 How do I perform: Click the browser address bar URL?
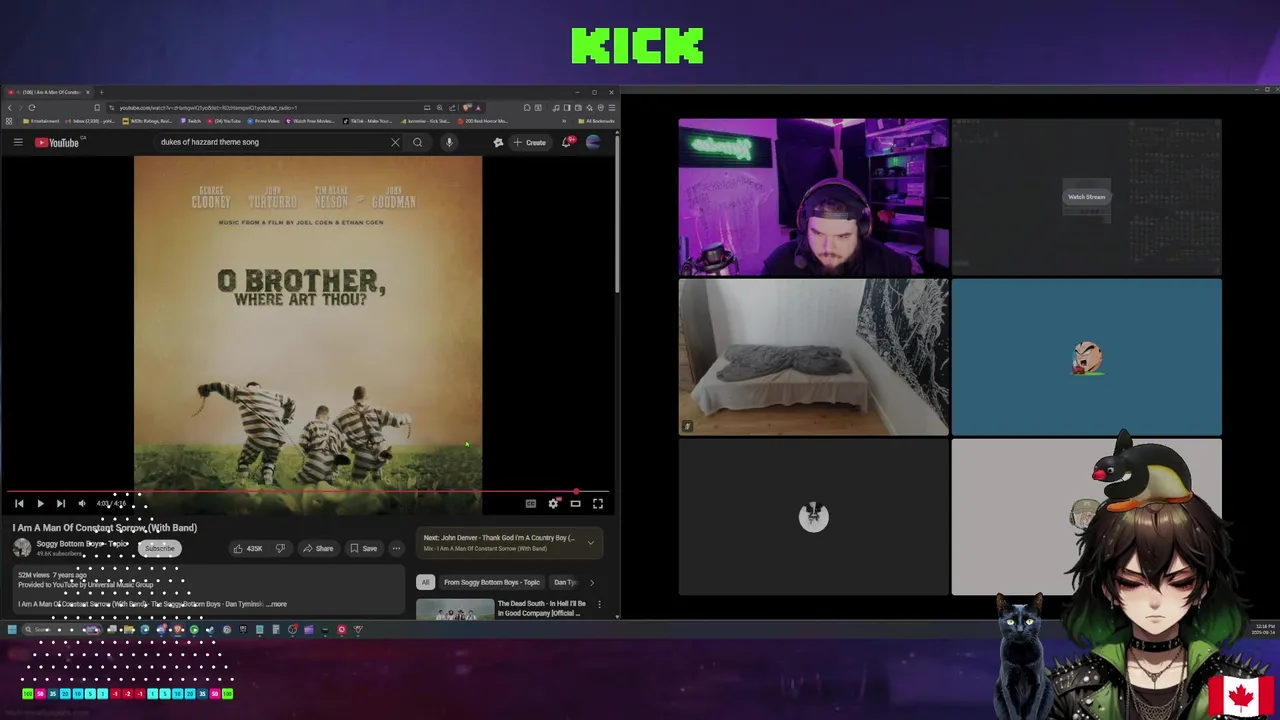(x=207, y=107)
